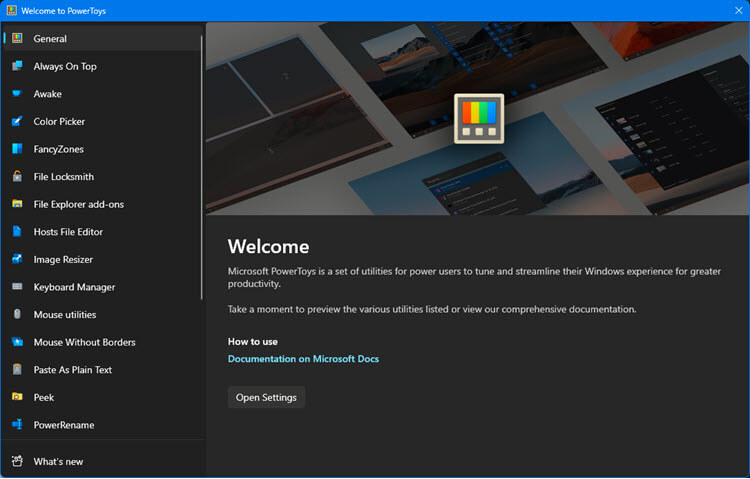This screenshot has height=479, width=750.
Task: Select Image Resizer label
Action: pyautogui.click(x=63, y=259)
